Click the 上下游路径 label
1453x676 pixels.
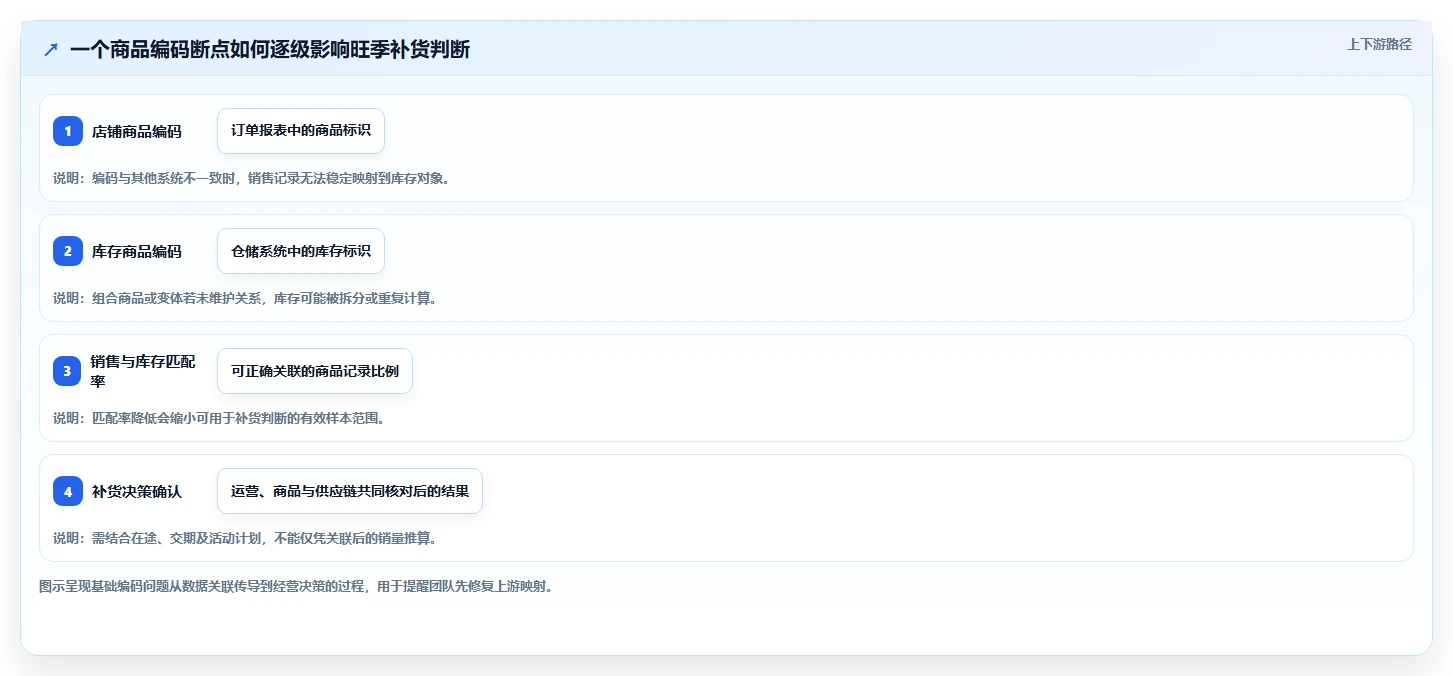click(x=1379, y=44)
